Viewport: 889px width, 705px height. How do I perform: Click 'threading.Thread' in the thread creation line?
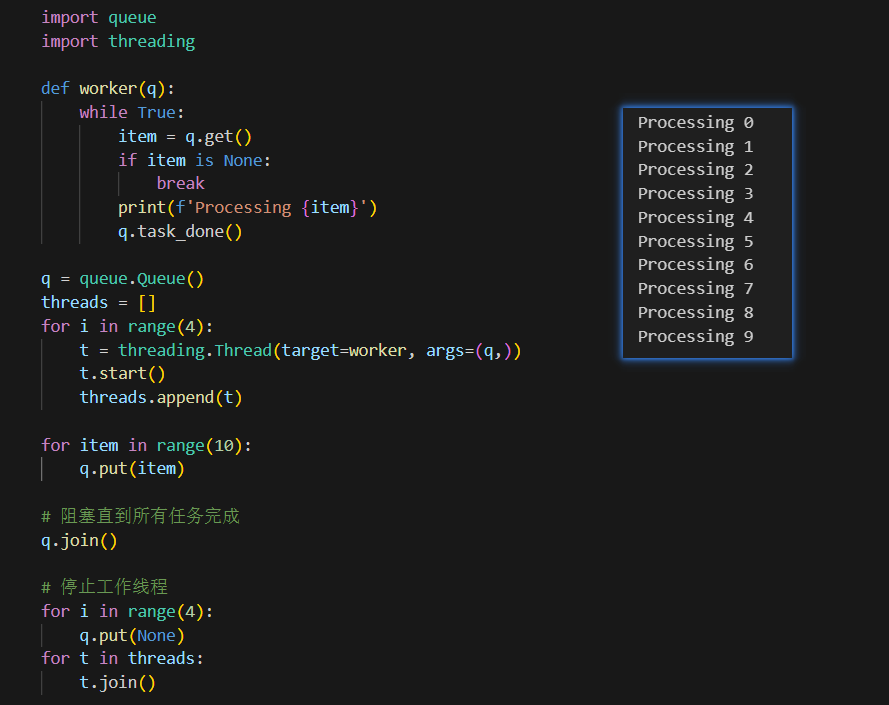tap(194, 350)
